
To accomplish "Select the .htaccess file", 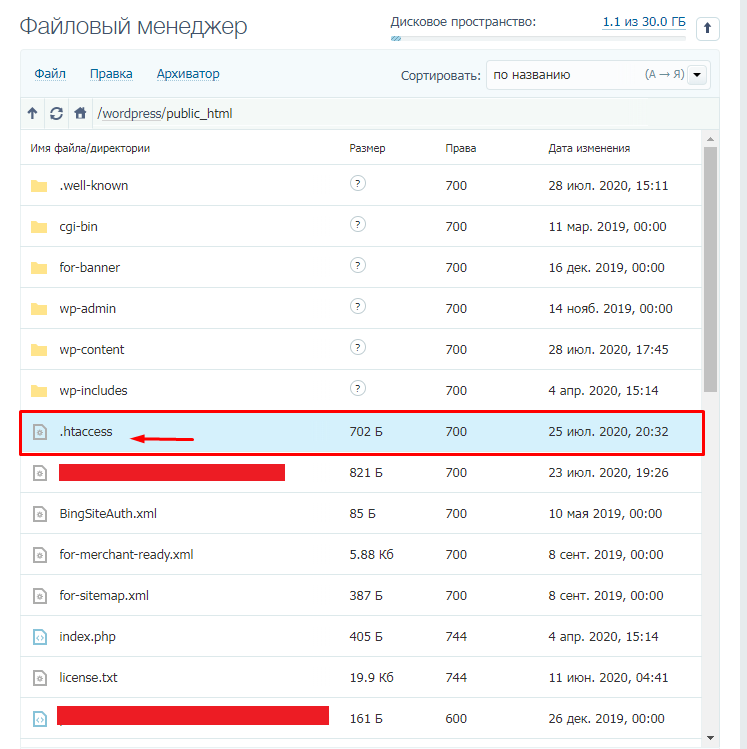I will (x=86, y=432).
